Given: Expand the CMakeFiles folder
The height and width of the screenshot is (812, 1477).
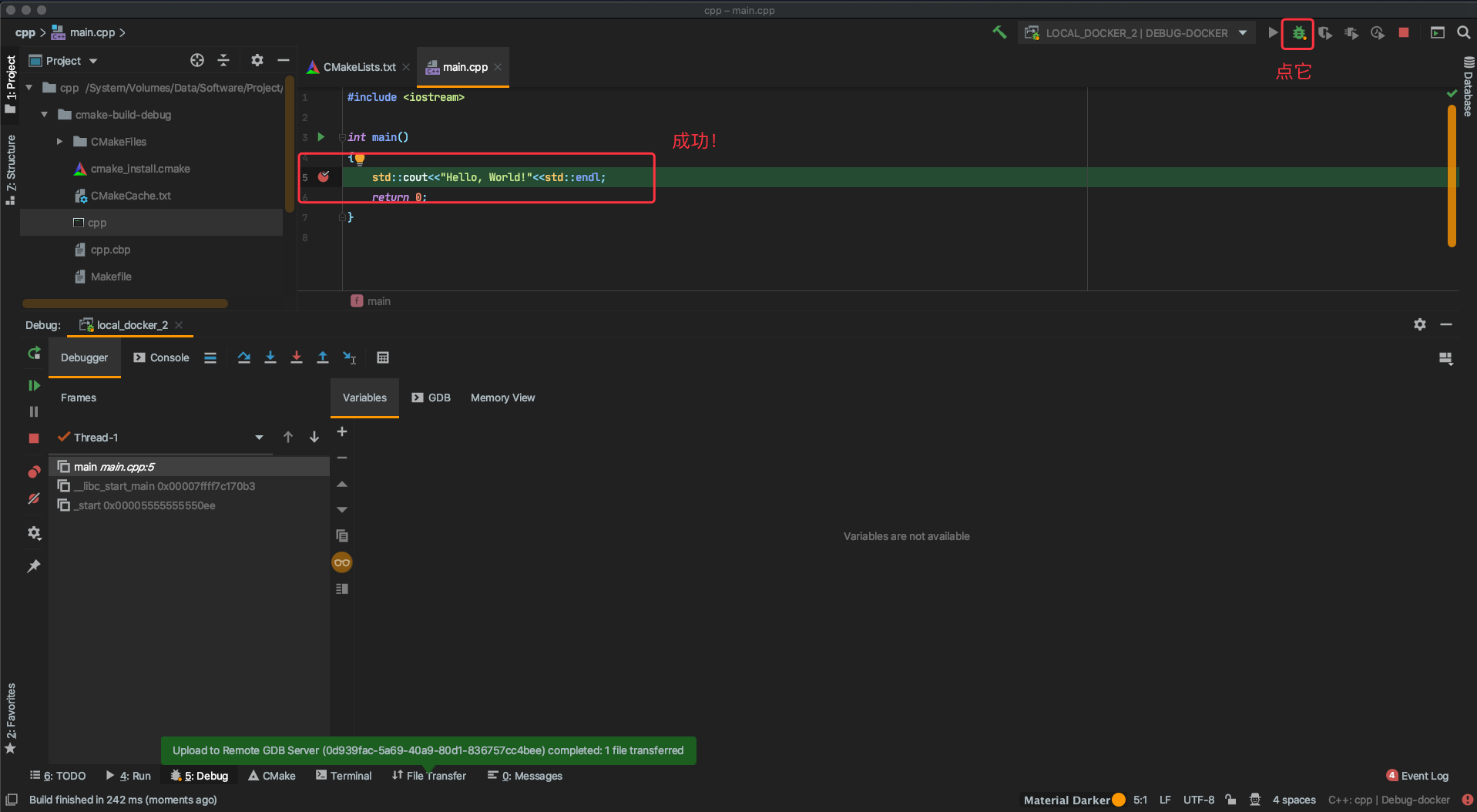Looking at the screenshot, I should (59, 142).
